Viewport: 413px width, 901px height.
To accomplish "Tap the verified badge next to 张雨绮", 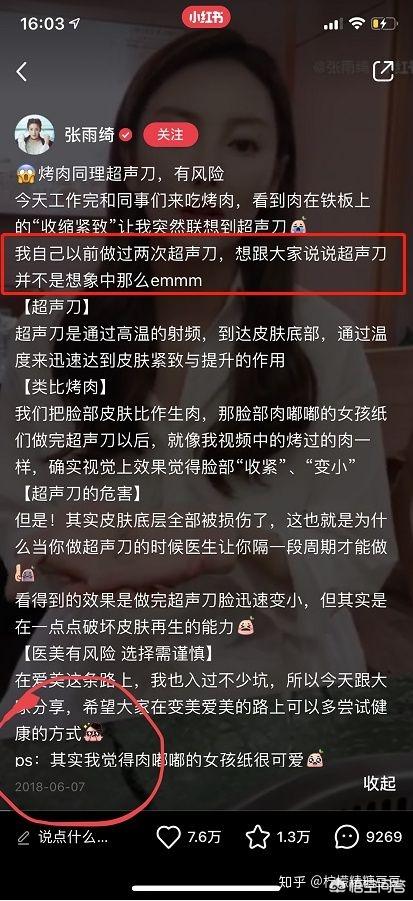I will pyautogui.click(x=125, y=135).
